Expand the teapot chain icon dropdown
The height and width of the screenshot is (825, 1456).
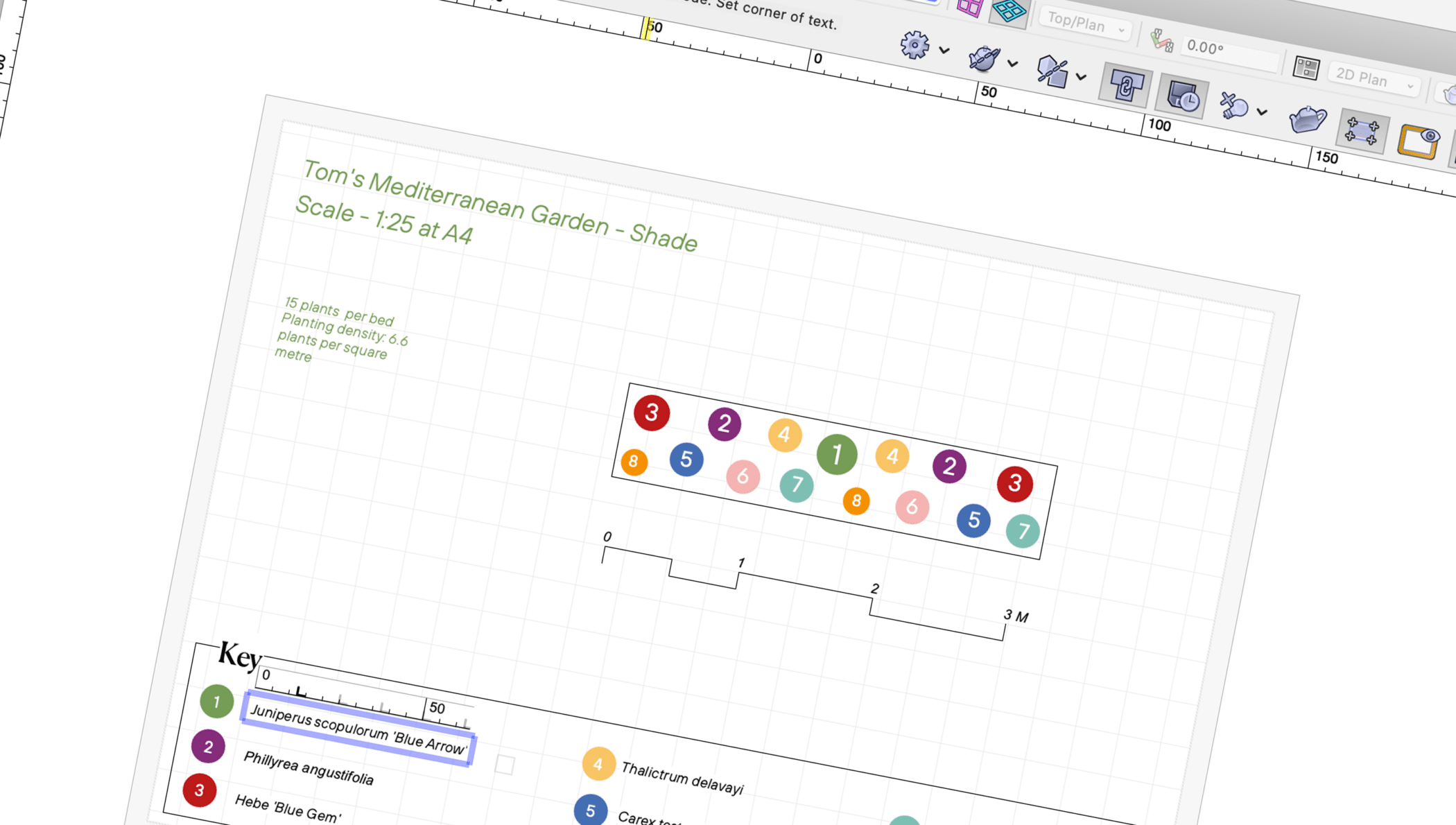1013,64
